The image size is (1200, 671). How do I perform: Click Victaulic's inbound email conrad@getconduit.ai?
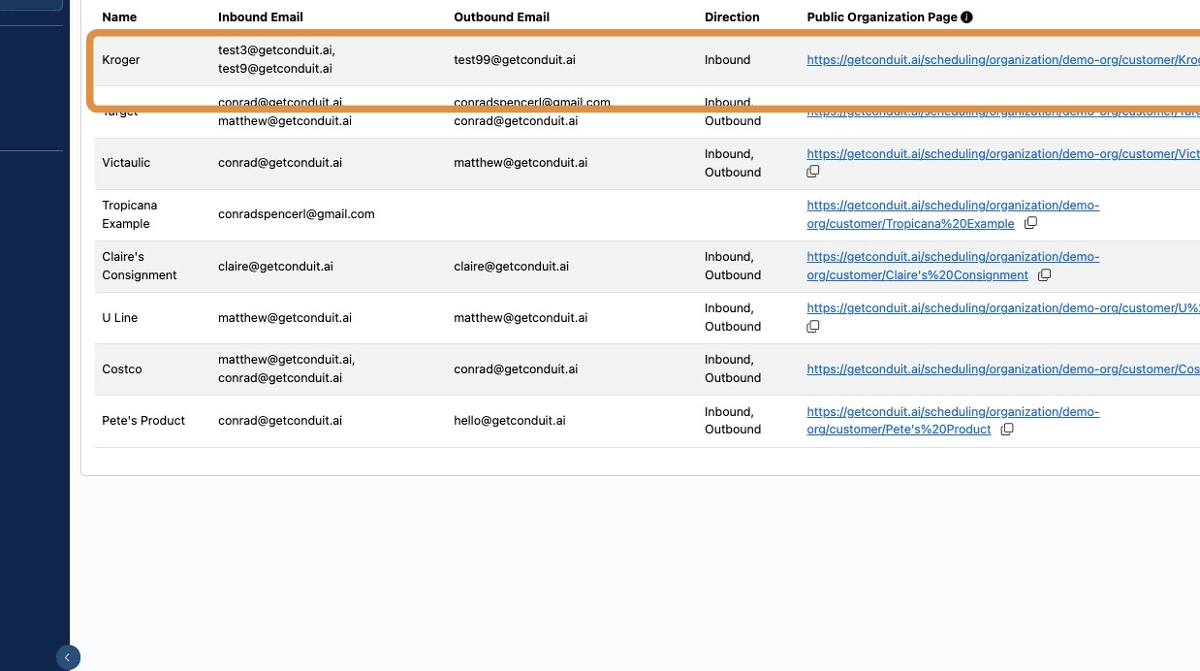280,162
